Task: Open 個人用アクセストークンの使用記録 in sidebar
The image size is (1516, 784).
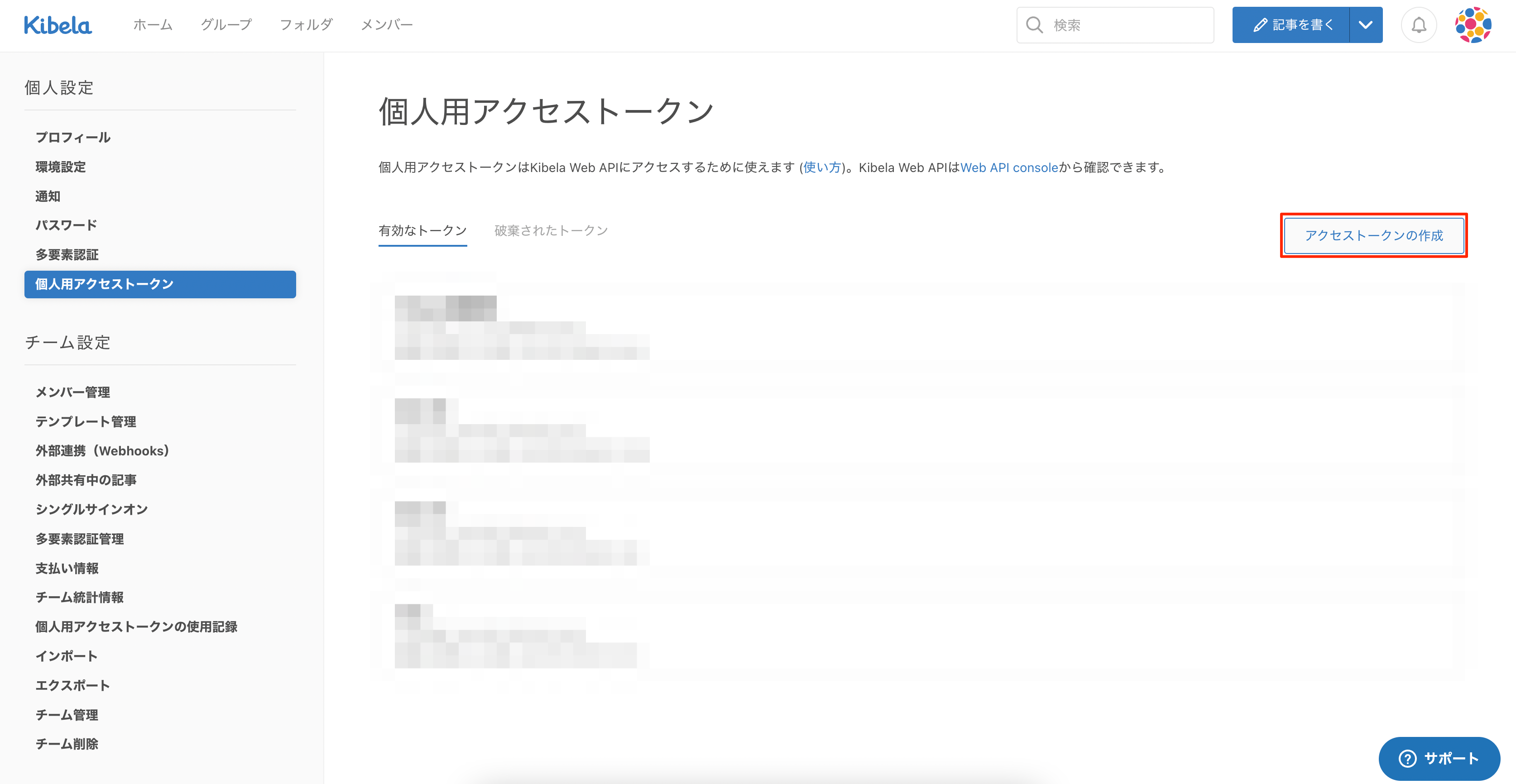Action: click(x=136, y=627)
